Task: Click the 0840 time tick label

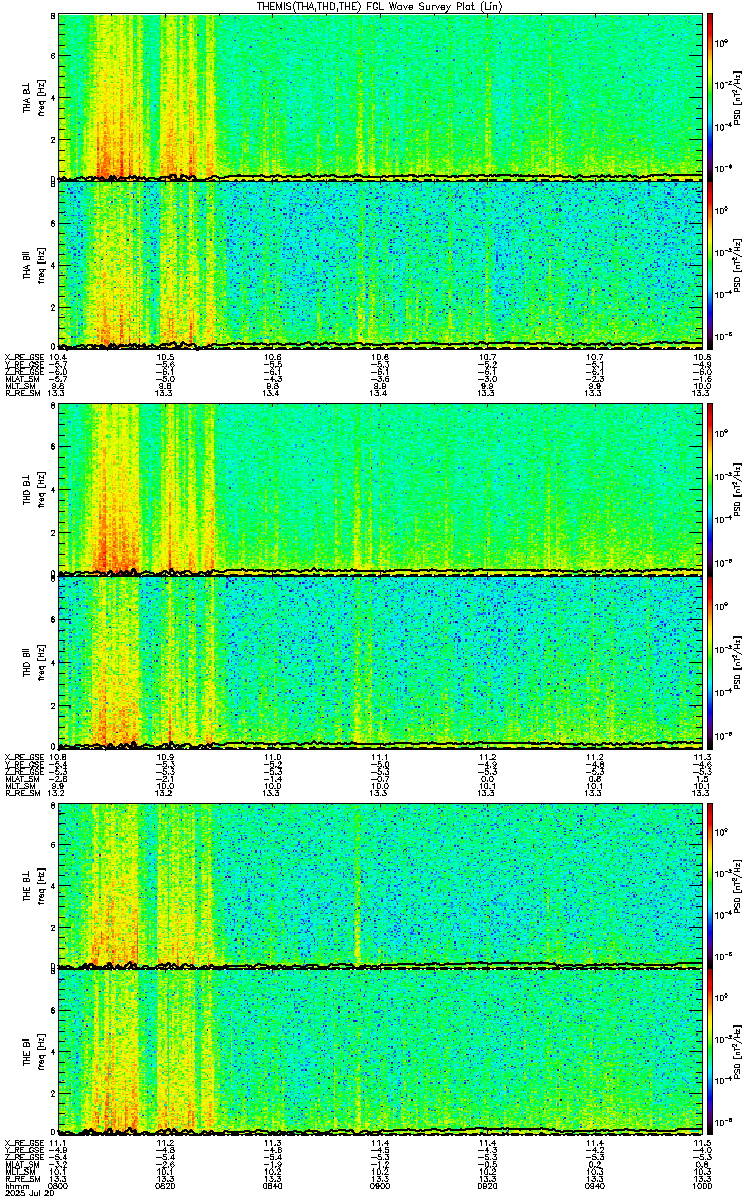Action: click(273, 1186)
